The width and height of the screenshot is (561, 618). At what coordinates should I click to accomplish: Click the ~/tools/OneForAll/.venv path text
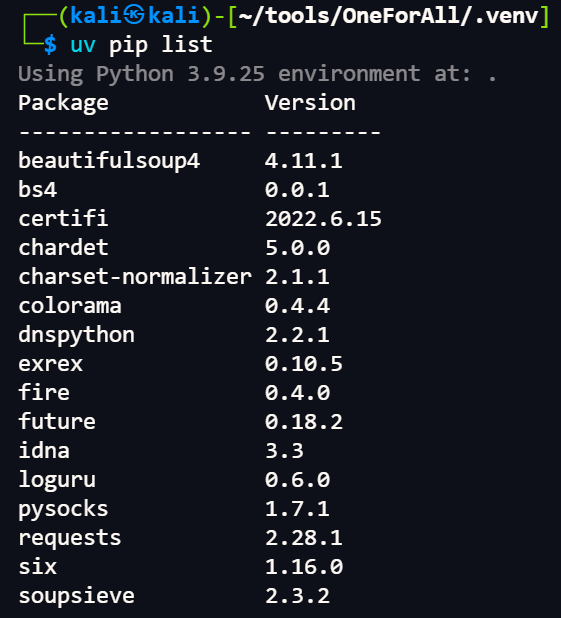point(389,16)
